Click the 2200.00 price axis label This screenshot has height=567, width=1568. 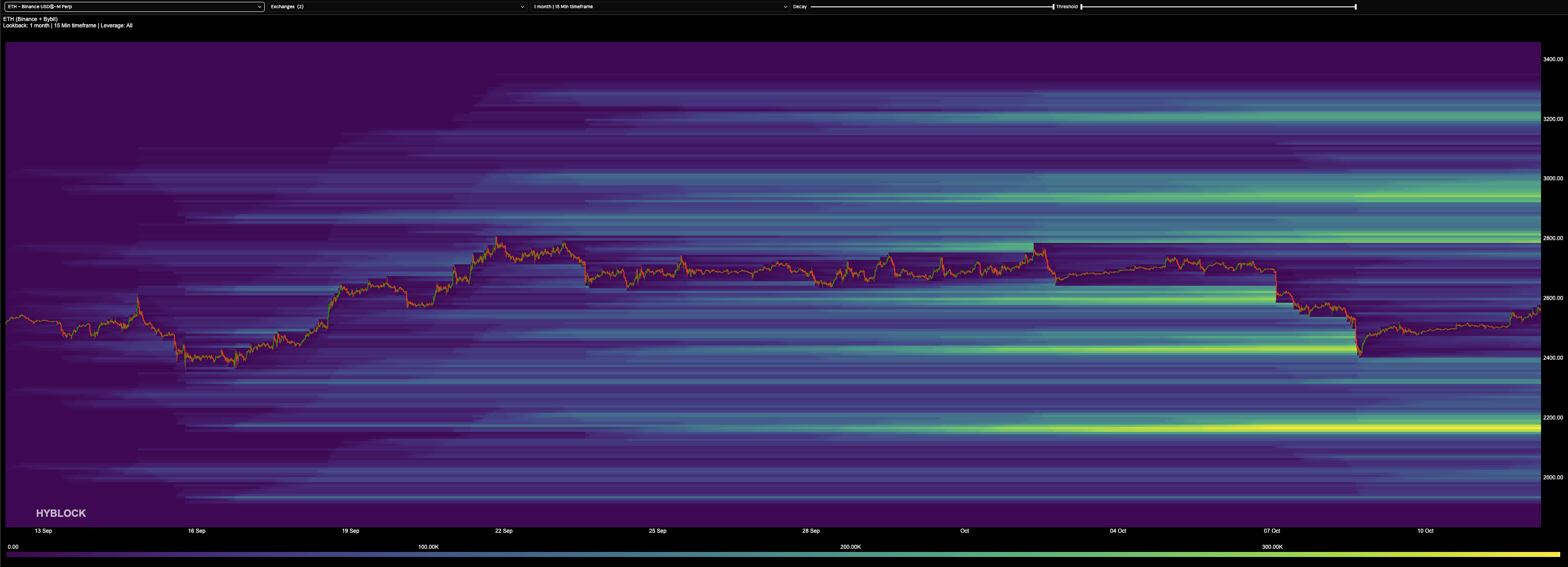(x=1553, y=417)
